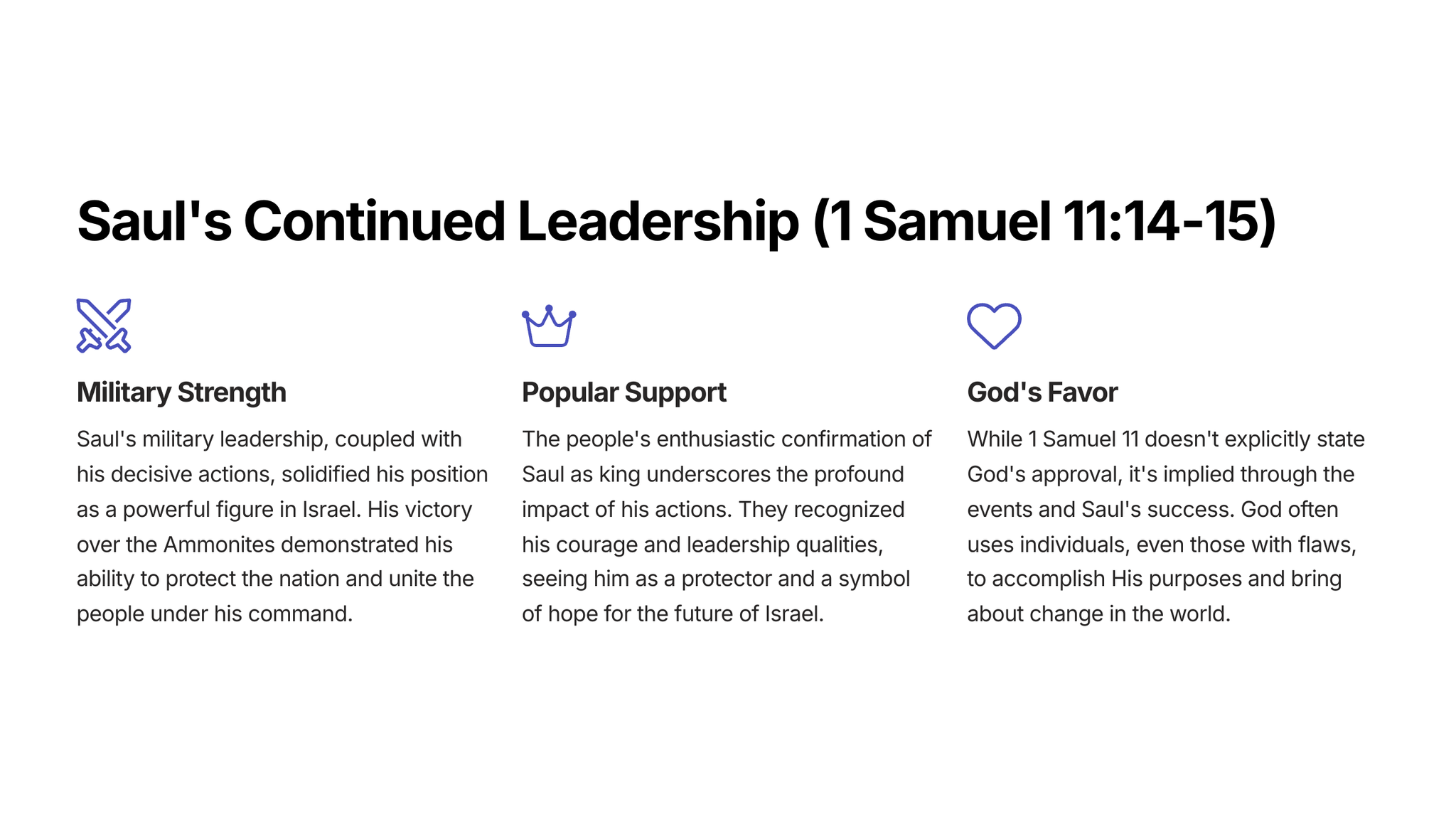The width and height of the screenshot is (1456, 819).
Task: Select the paragraph beginning "While 1 Samuel 11"
Action: [x=1166, y=526]
